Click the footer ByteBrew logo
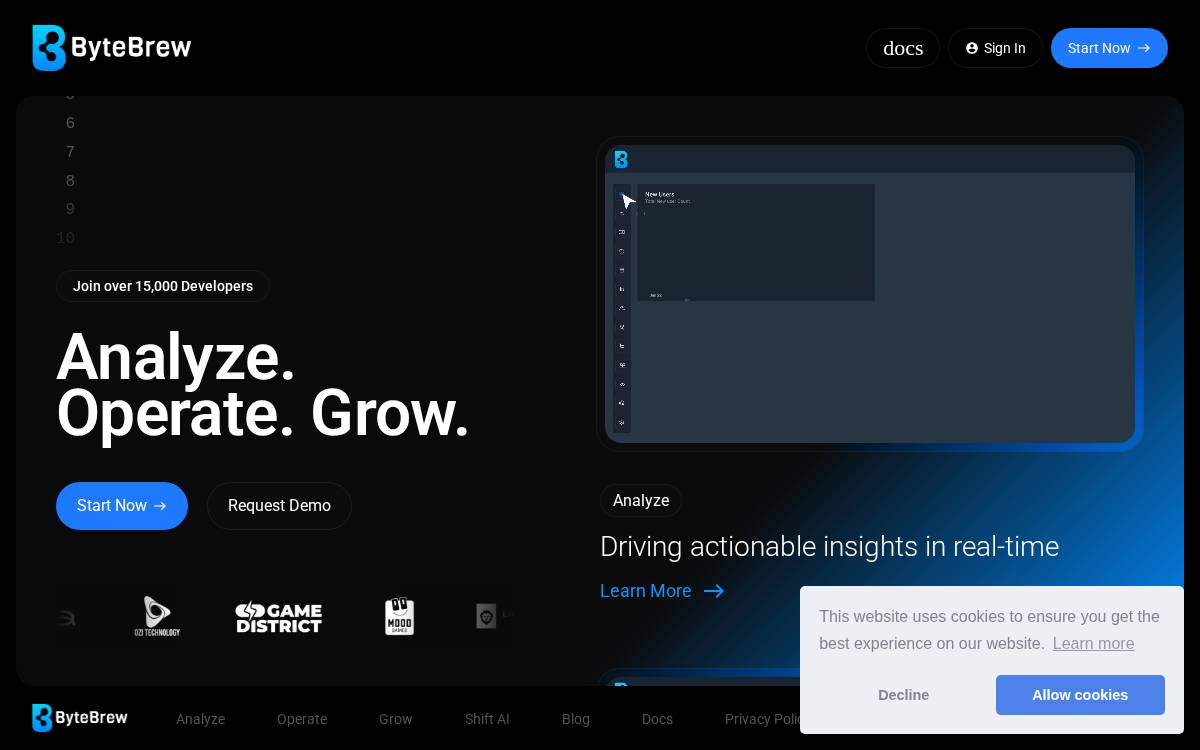1200x750 pixels. pyautogui.click(x=80, y=718)
